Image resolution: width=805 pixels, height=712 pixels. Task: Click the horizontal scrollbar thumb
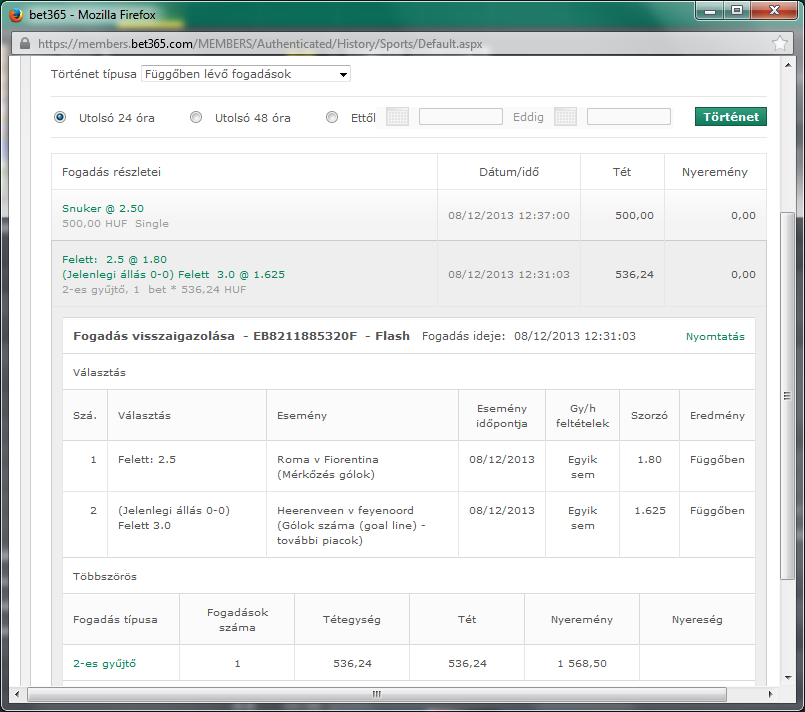(377, 694)
